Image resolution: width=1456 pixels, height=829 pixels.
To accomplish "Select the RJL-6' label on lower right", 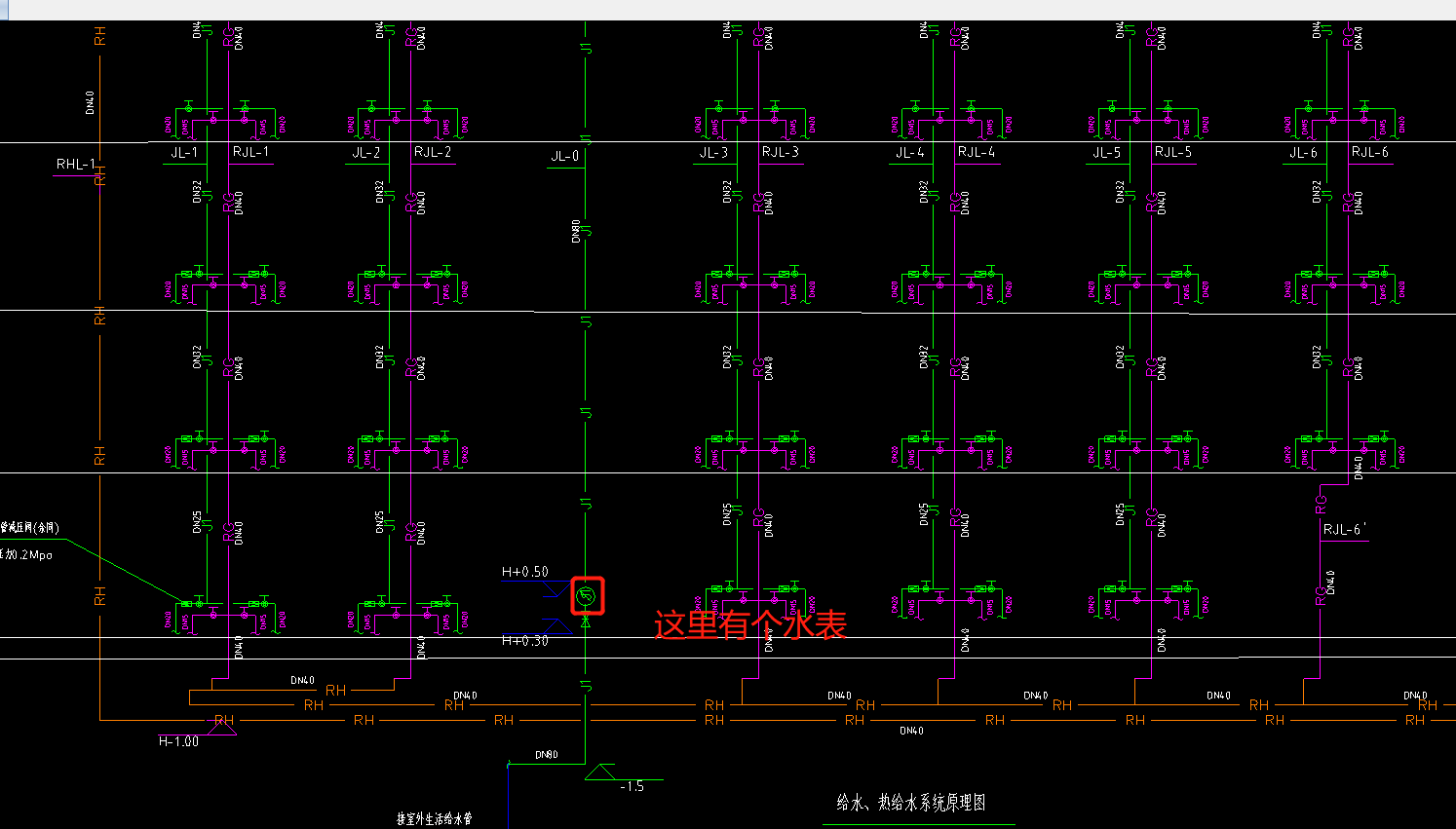I will click(x=1345, y=530).
